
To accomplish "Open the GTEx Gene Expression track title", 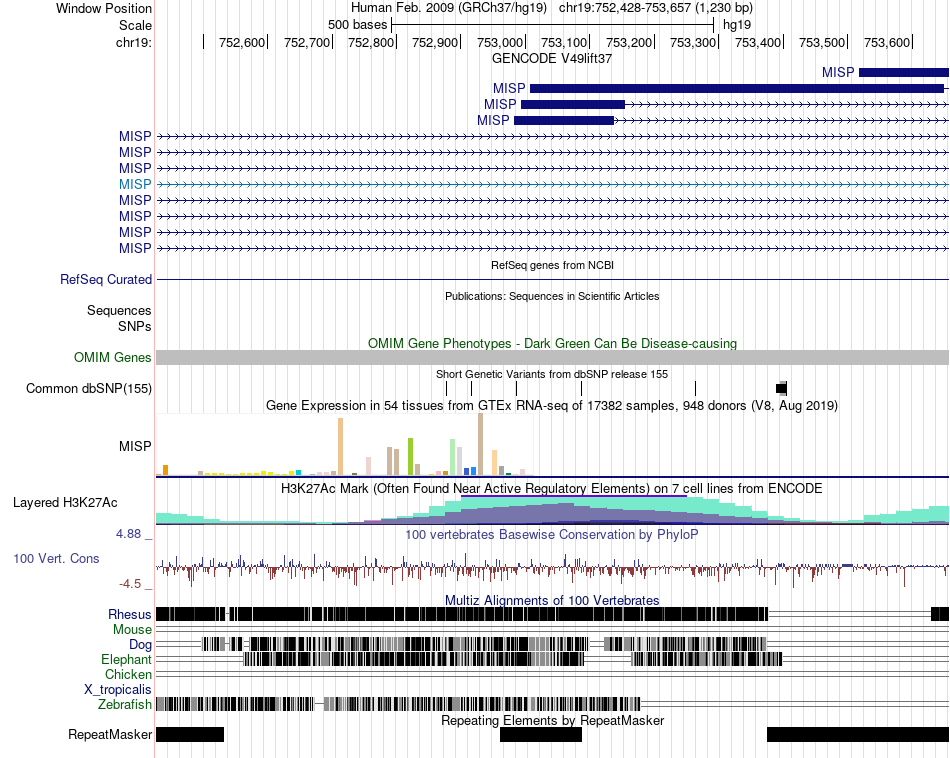I will [552, 405].
